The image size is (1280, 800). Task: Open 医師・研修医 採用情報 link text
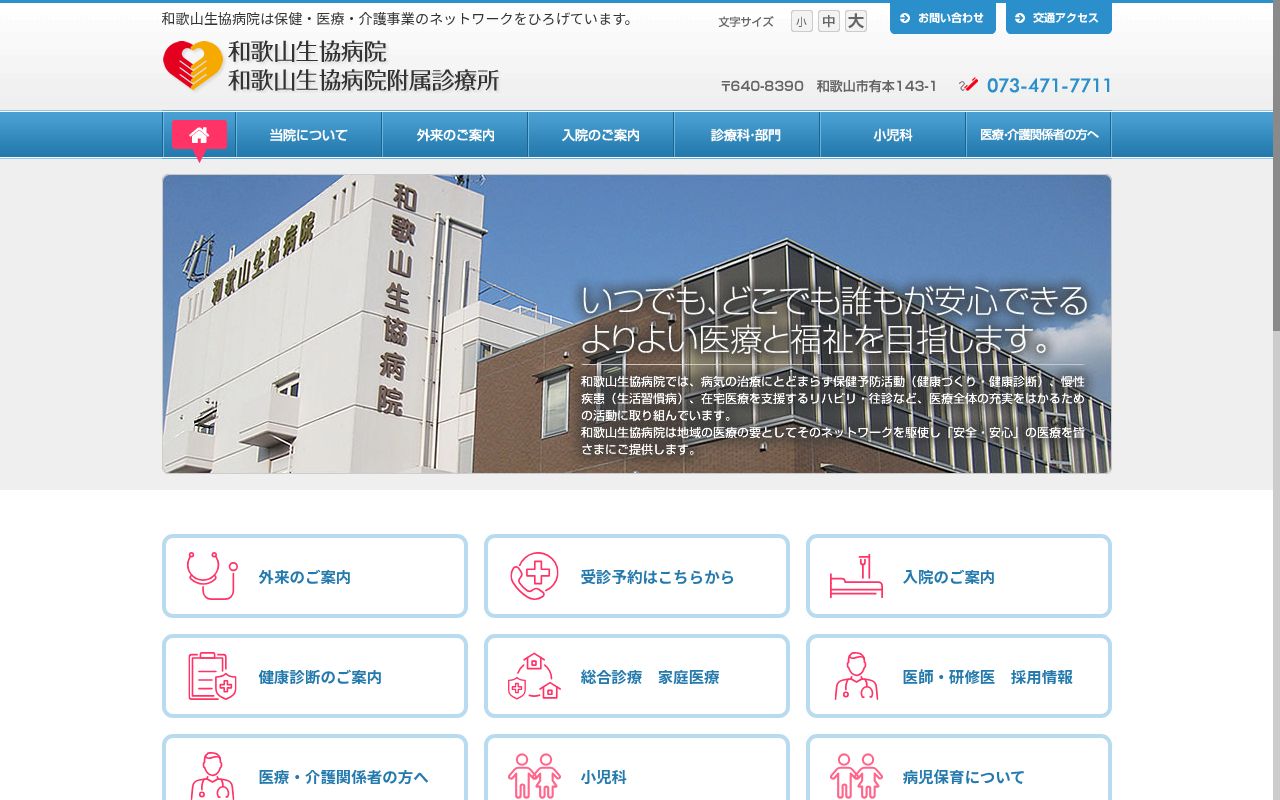pos(988,677)
